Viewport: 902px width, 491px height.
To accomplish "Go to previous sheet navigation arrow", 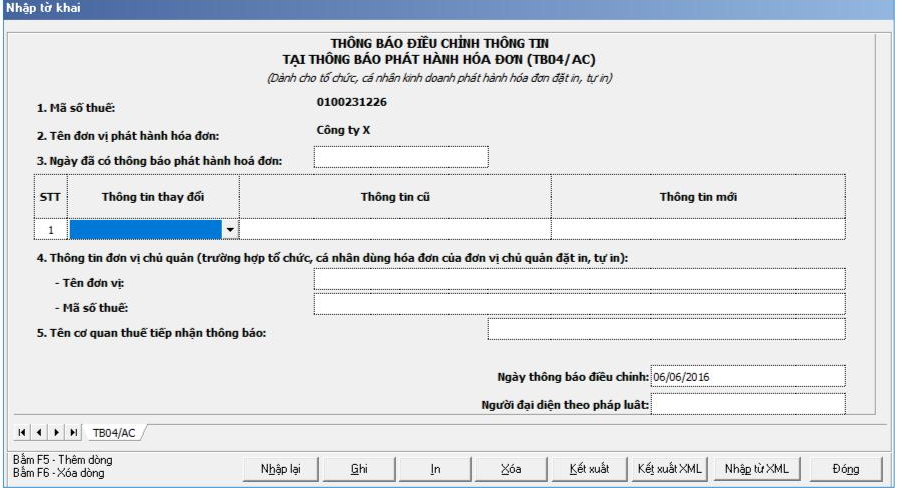I will (39, 432).
